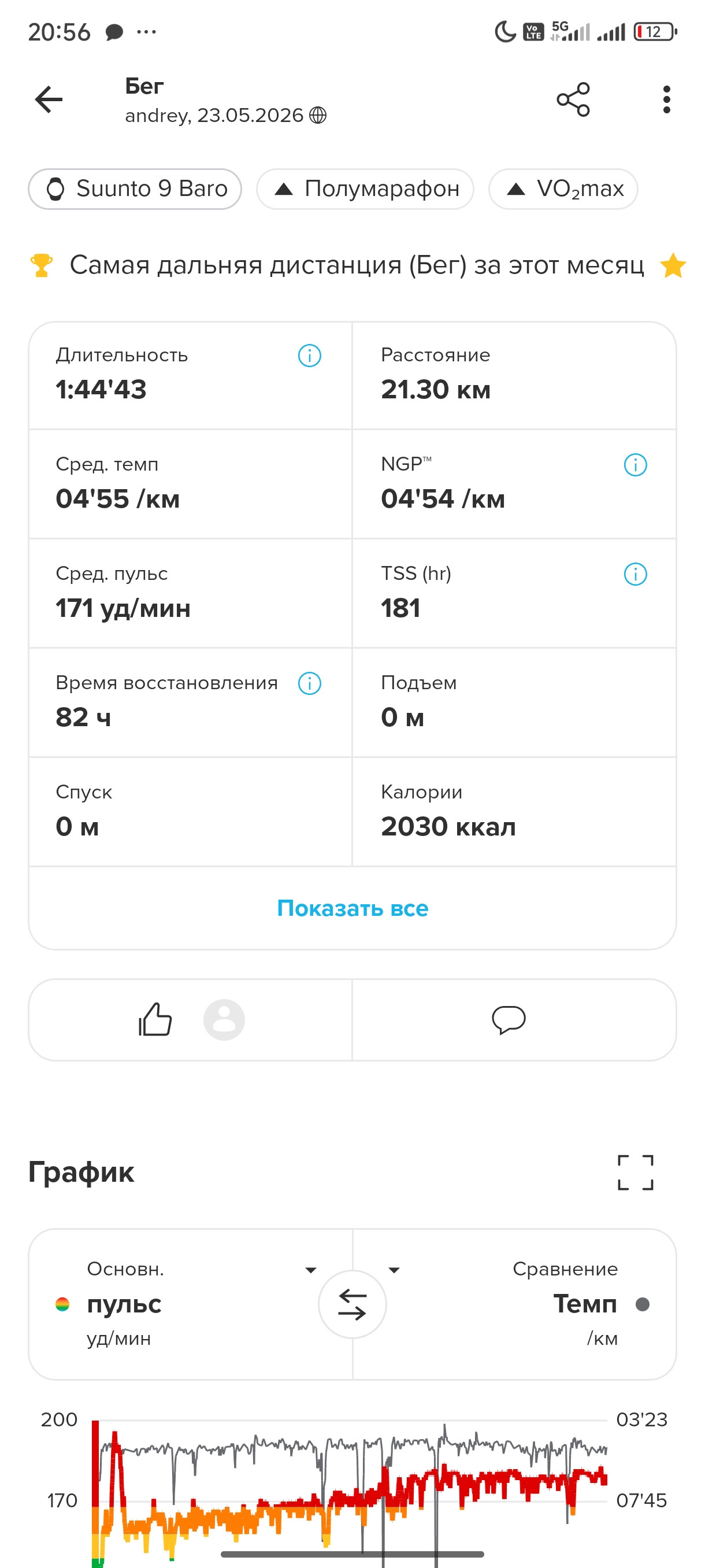Open the three-dot overflow menu
Screen dimensions: 705x1568
pos(667,99)
